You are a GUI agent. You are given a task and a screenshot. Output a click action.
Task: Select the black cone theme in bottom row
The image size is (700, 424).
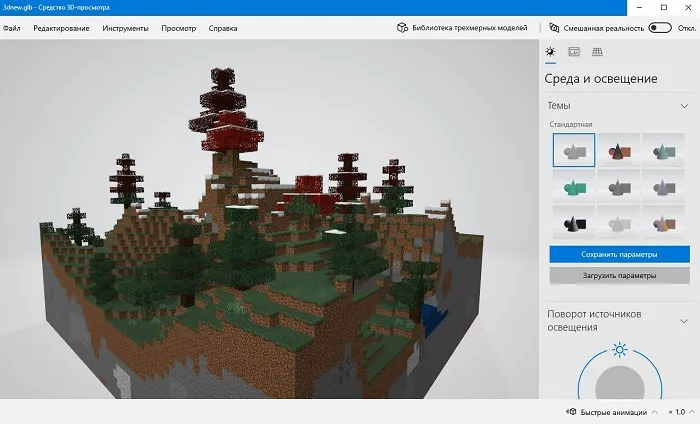tap(573, 222)
